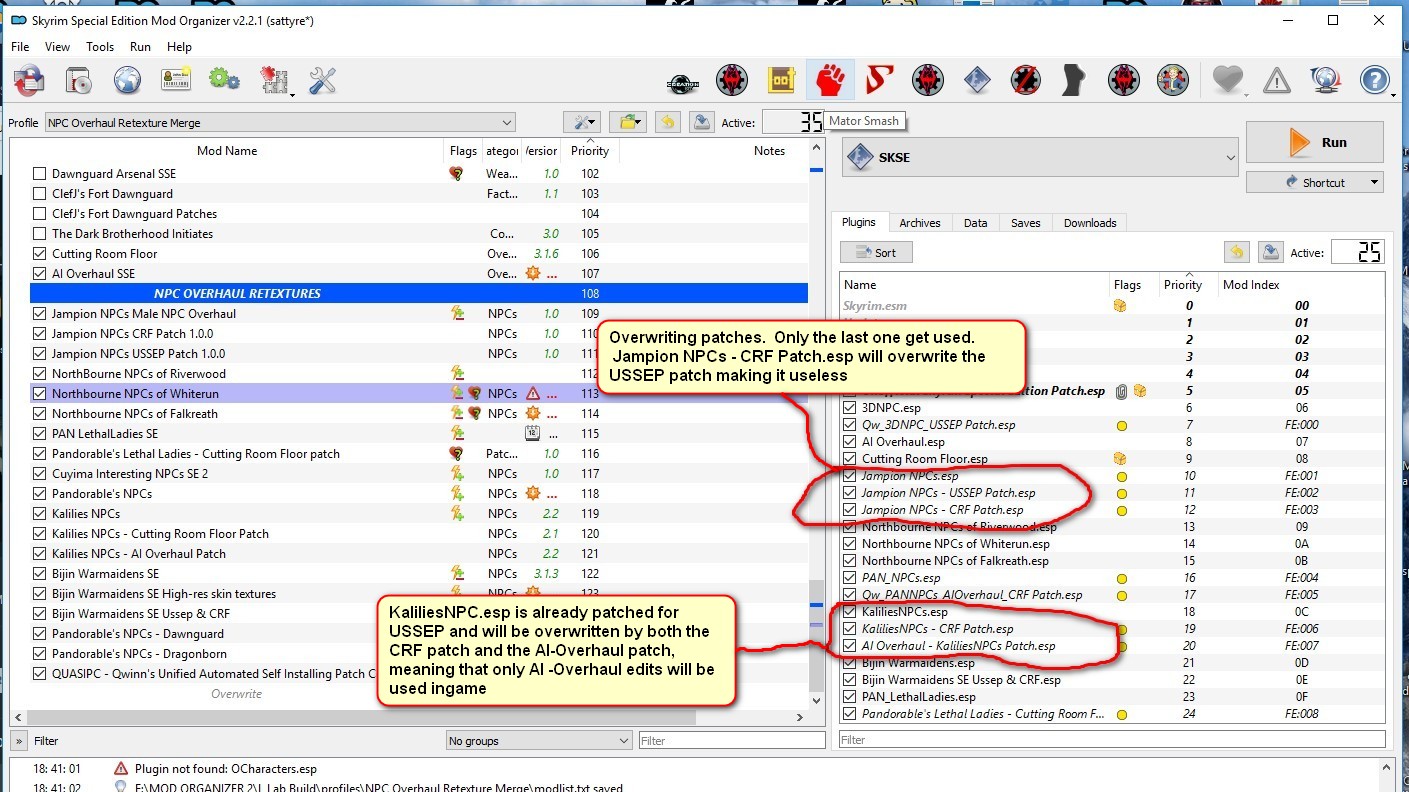Open the Profile dropdown list
The width and height of the screenshot is (1409, 792).
pyautogui.click(x=280, y=123)
